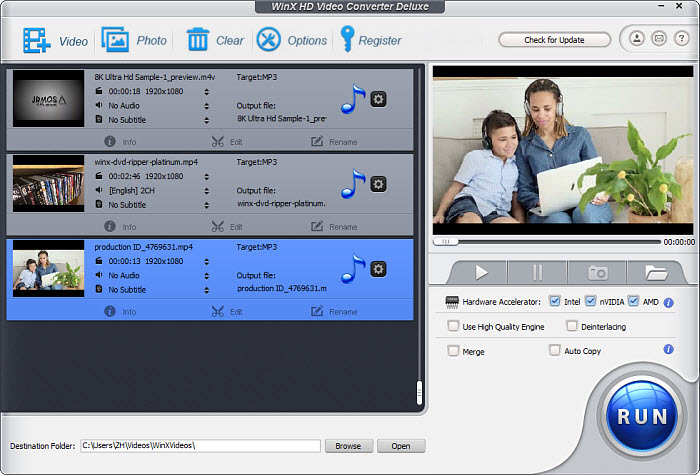
Task: Show Info for 8K Ultra Hd Sample
Action: coord(120,142)
